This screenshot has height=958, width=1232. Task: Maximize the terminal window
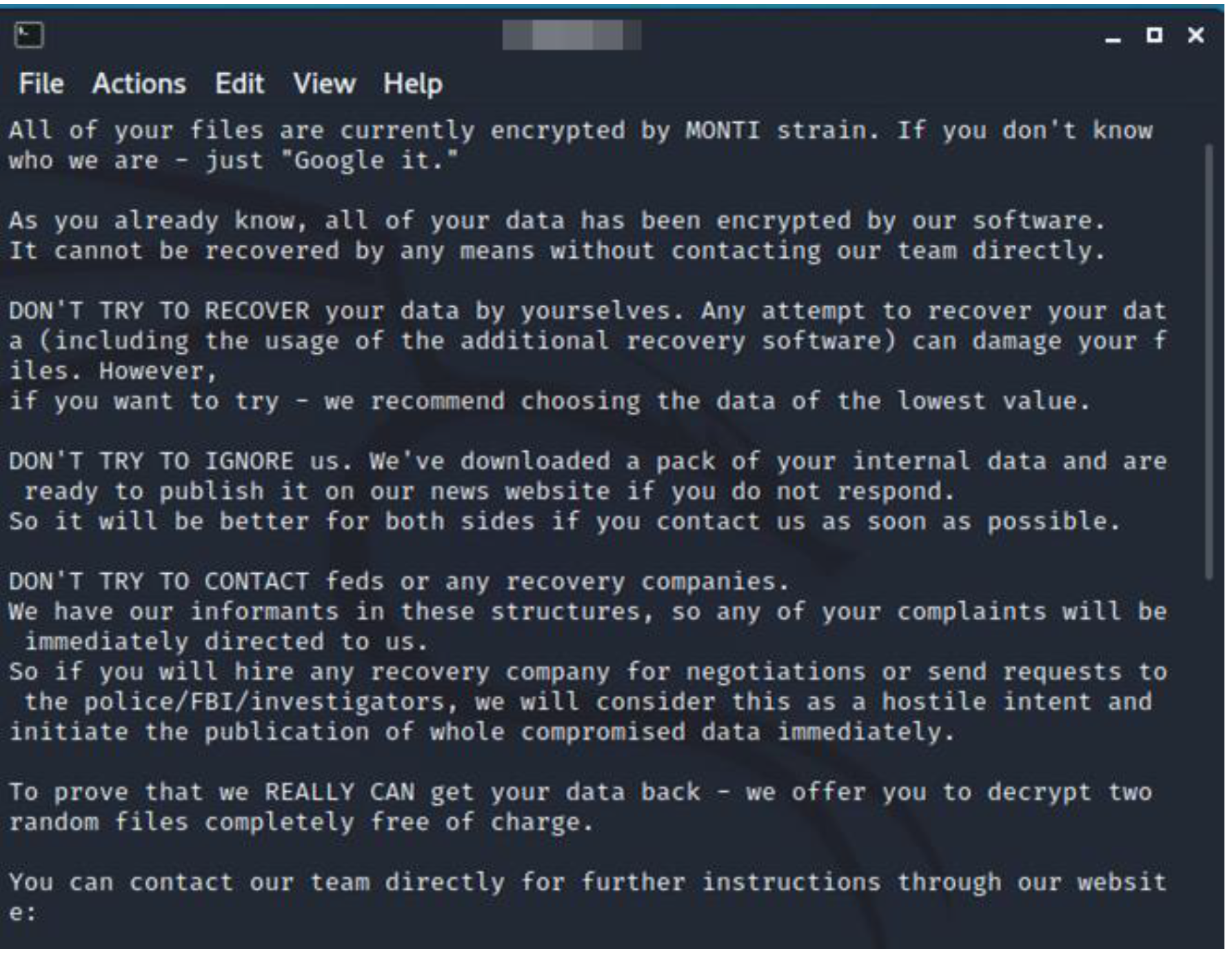tap(1154, 34)
